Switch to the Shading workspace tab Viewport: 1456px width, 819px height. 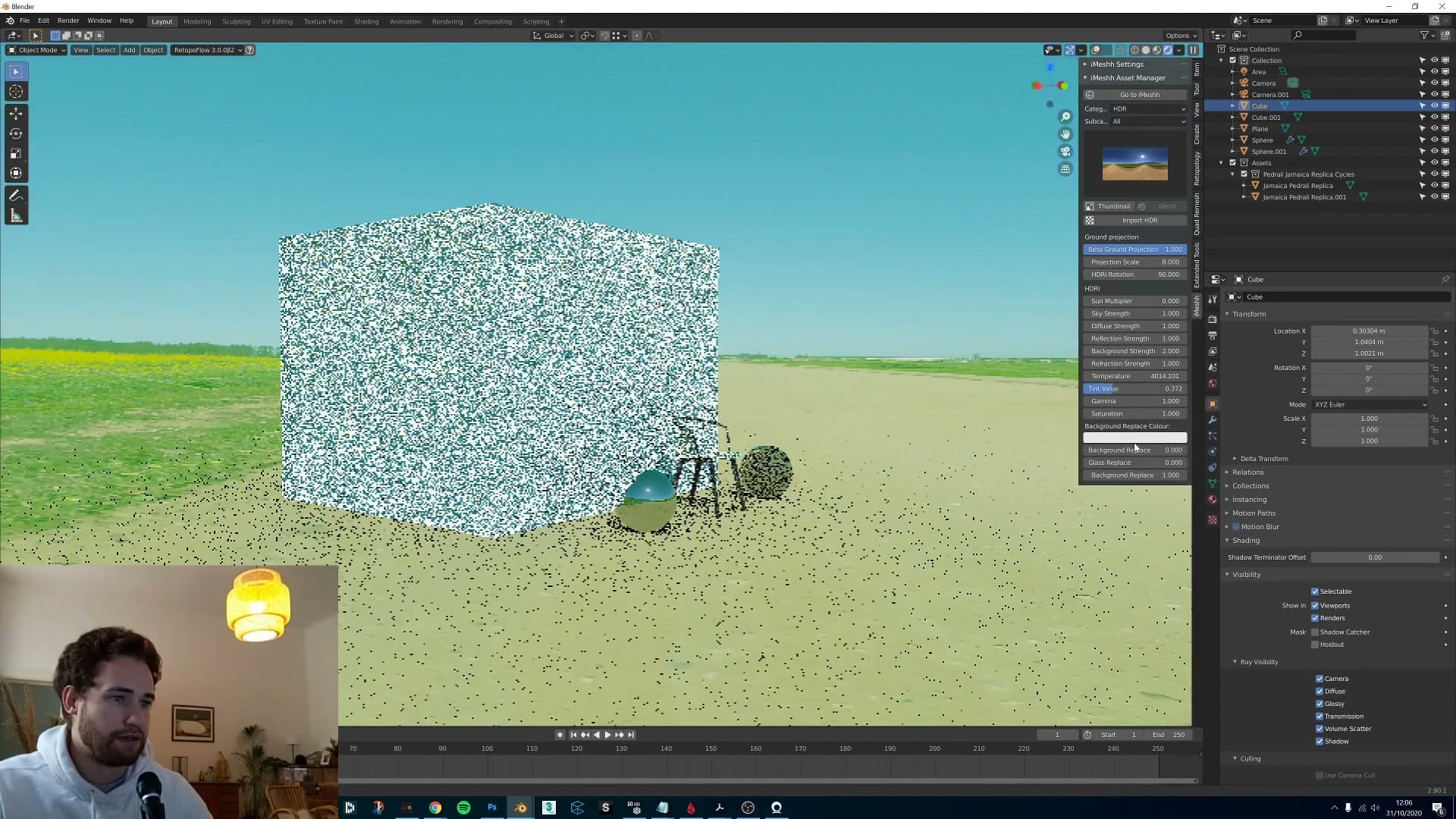(366, 22)
